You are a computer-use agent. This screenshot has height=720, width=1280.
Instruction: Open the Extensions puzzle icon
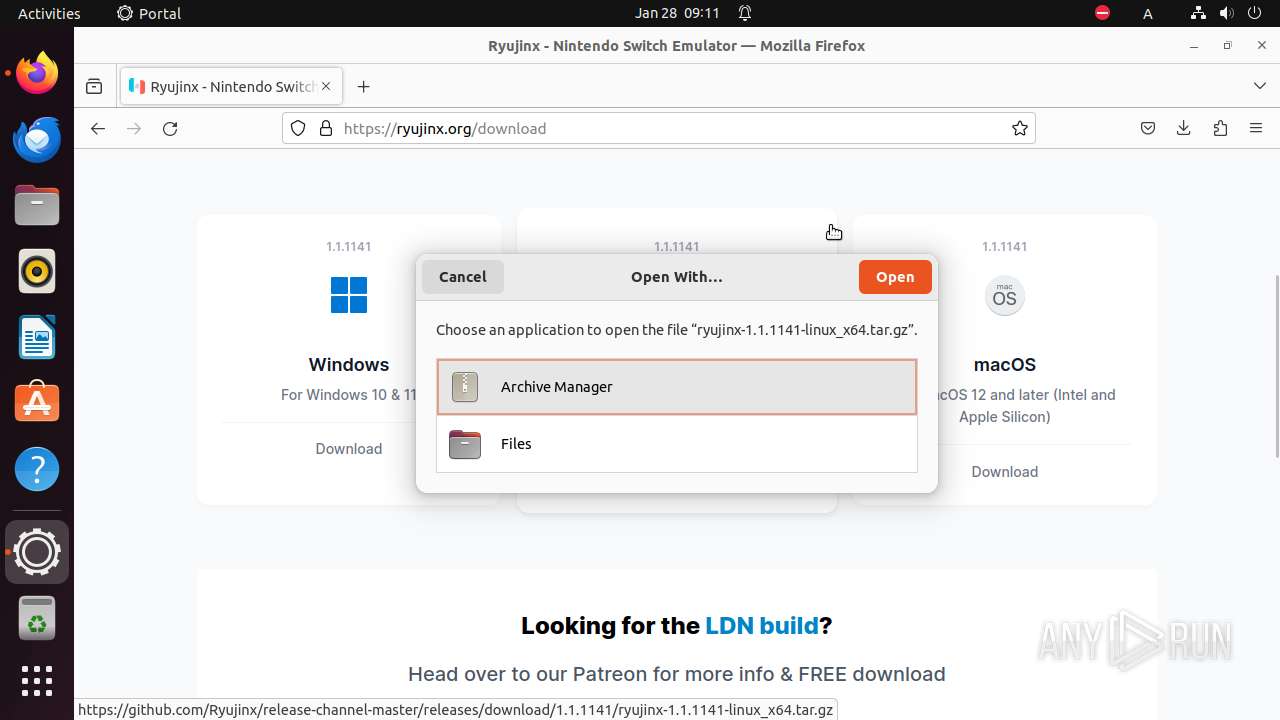pyautogui.click(x=1220, y=128)
